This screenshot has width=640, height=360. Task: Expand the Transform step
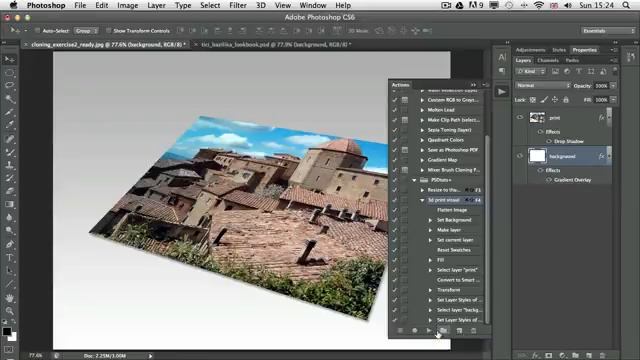coord(430,290)
